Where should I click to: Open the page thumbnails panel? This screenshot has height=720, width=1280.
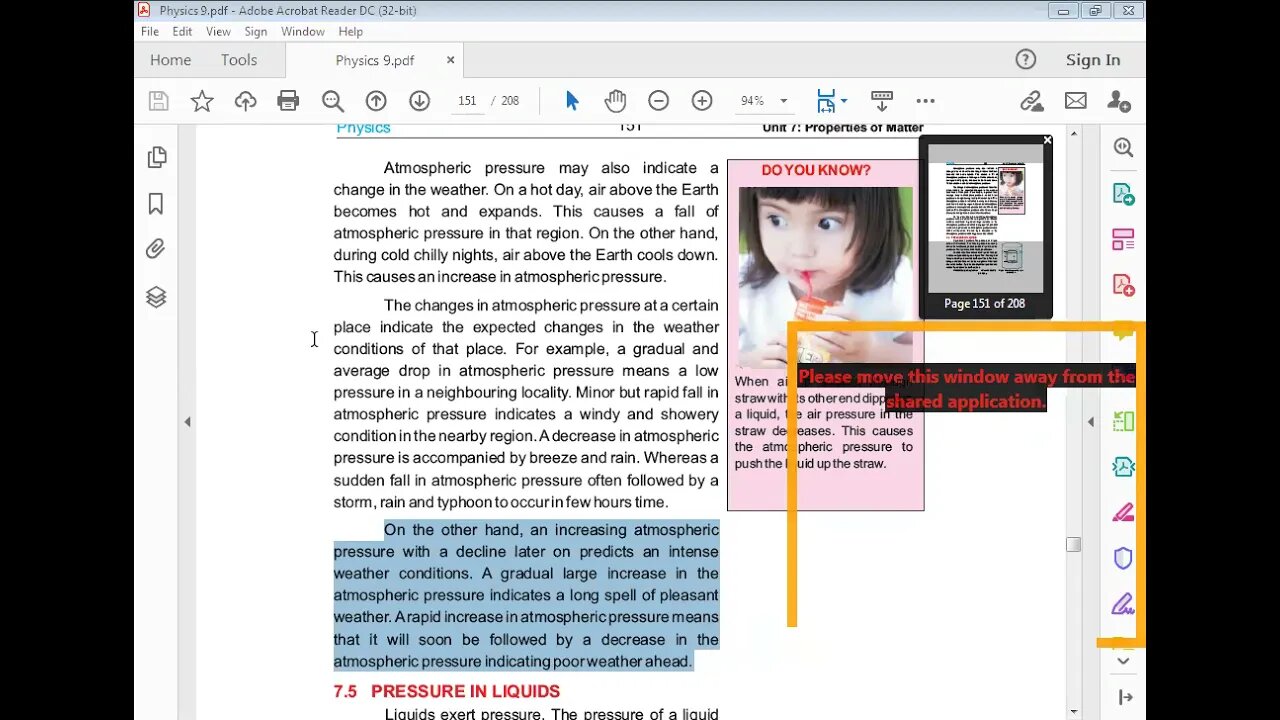click(x=156, y=157)
